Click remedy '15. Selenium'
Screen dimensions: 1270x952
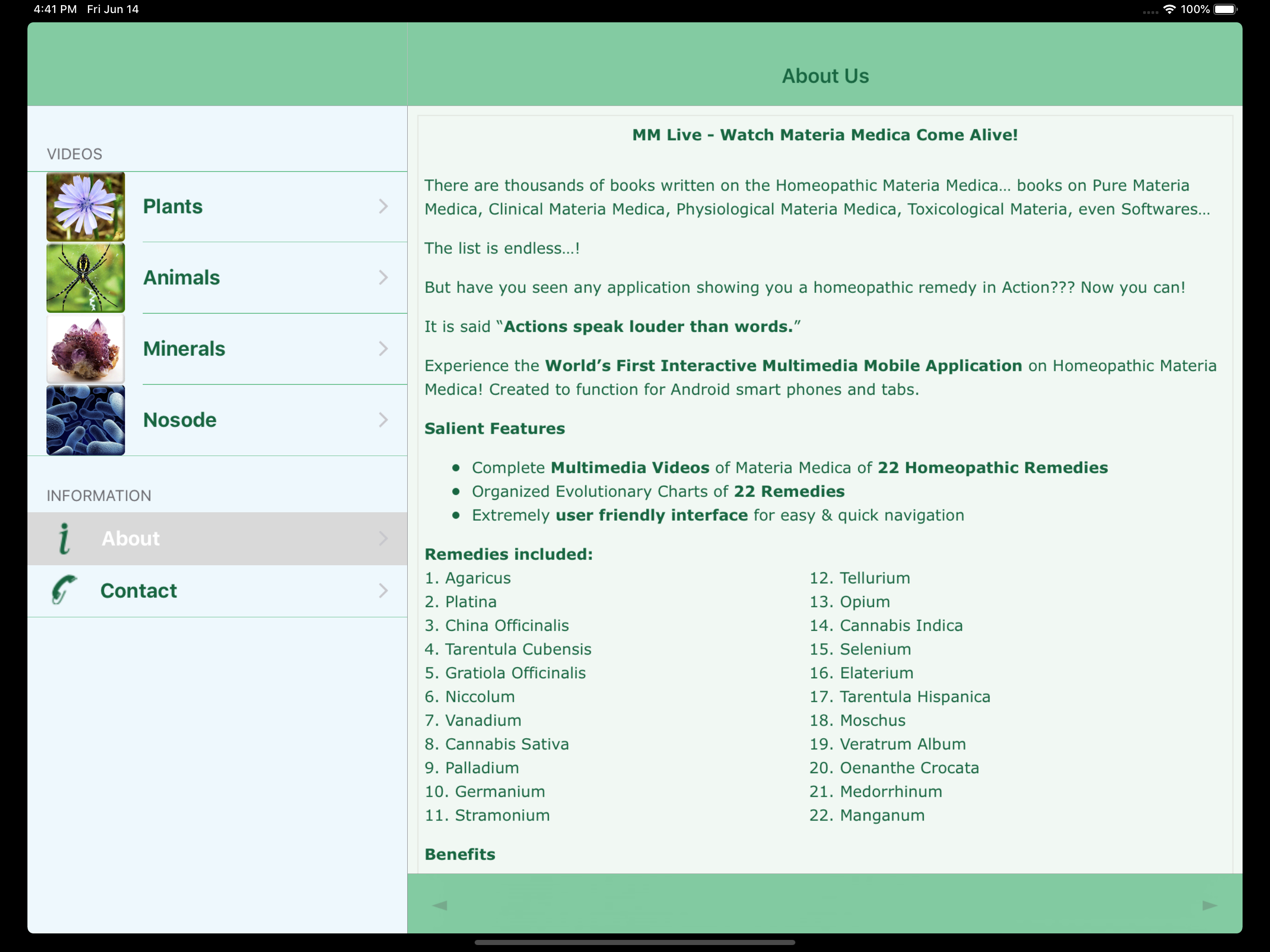coord(860,649)
